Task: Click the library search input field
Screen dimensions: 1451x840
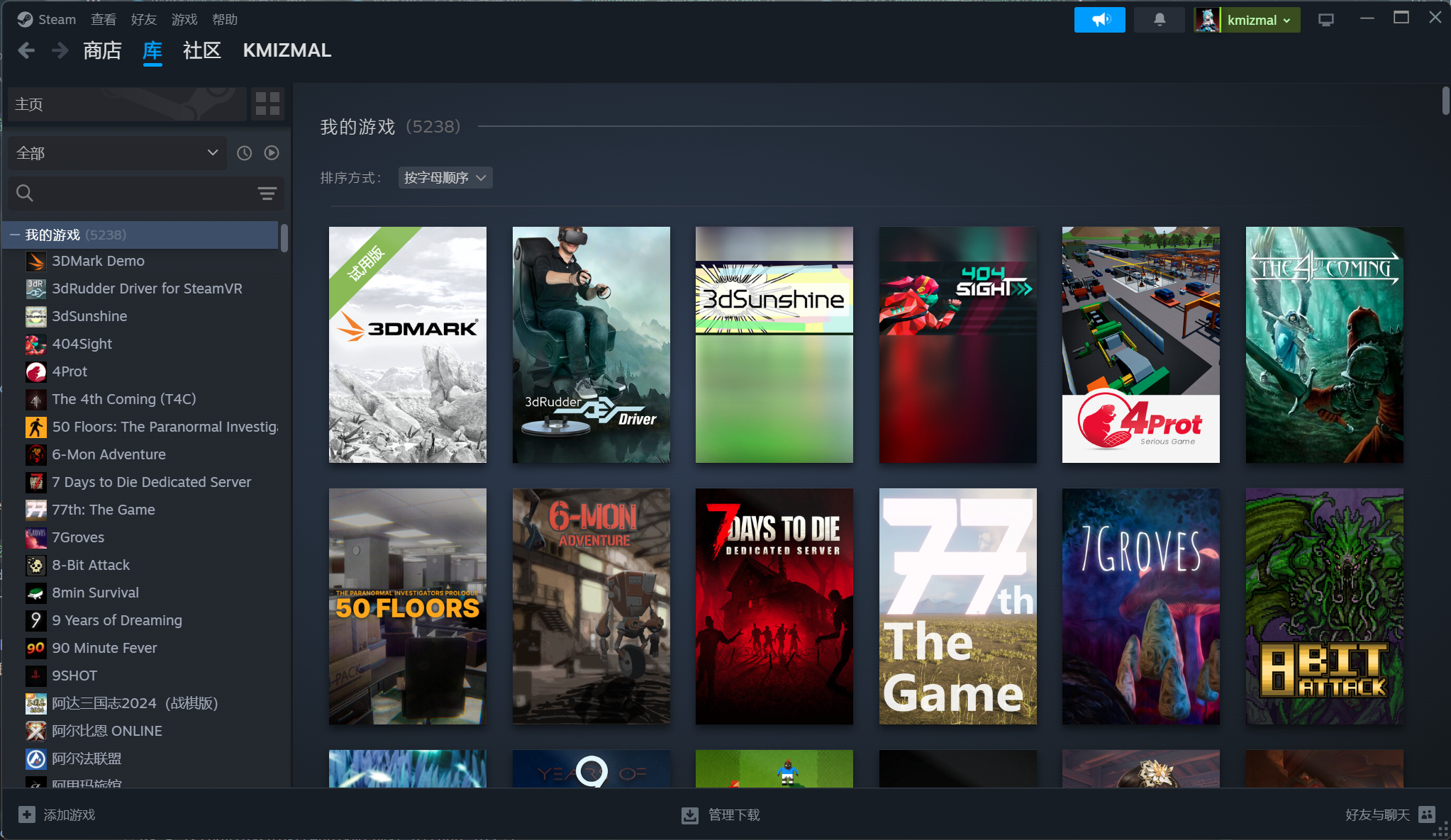Action: tap(145, 194)
